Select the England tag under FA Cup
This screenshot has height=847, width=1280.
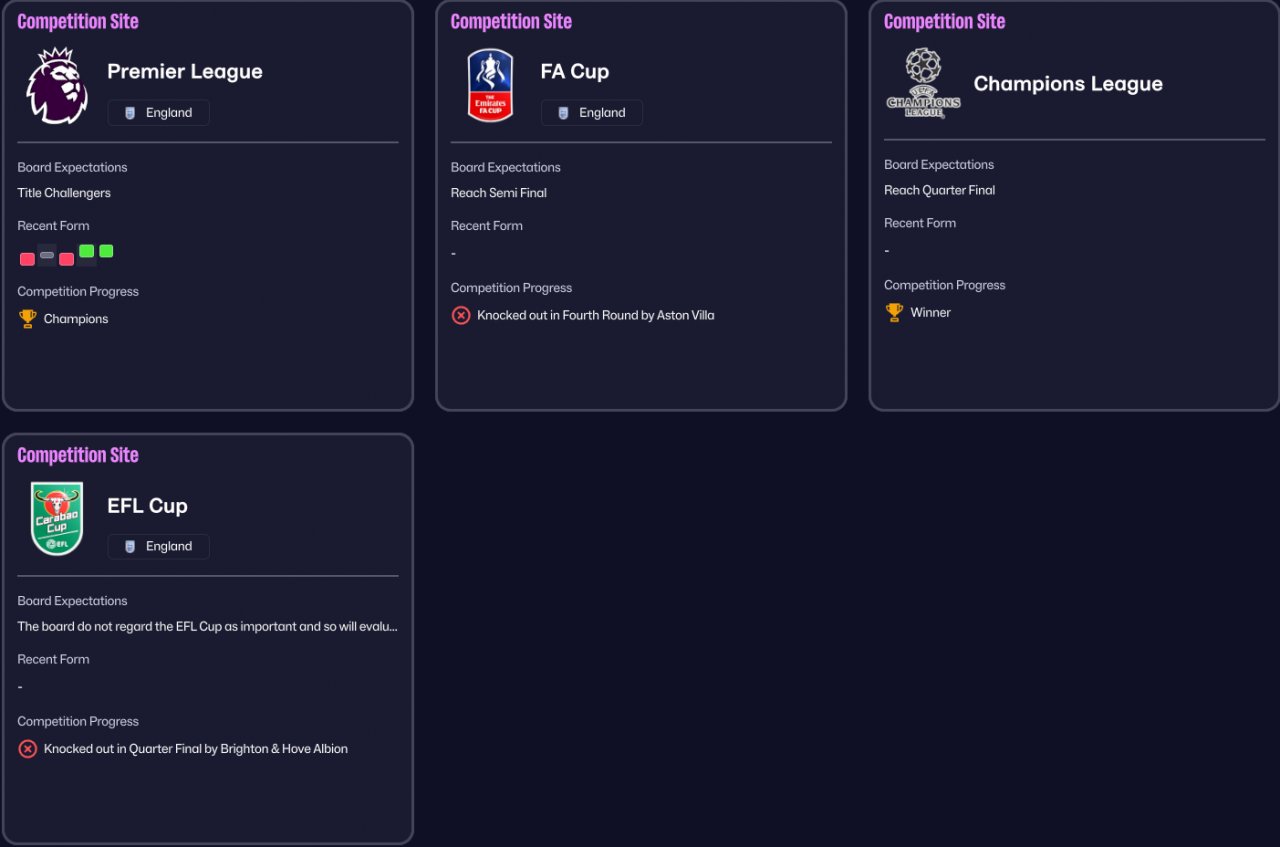coord(591,113)
